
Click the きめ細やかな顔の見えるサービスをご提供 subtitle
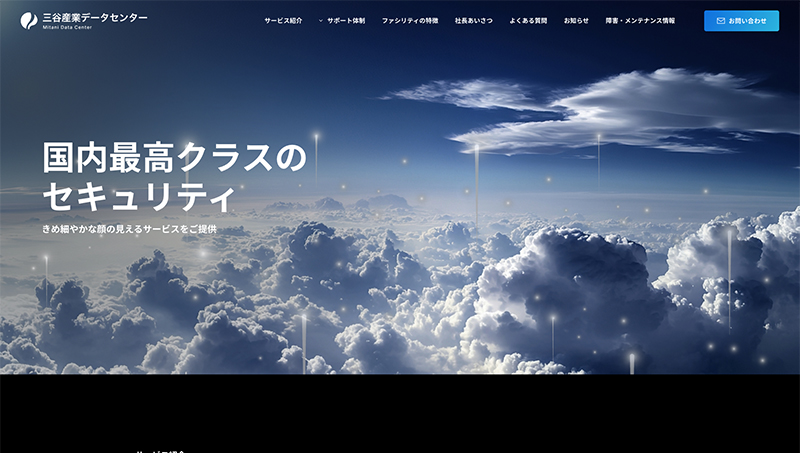[130, 229]
